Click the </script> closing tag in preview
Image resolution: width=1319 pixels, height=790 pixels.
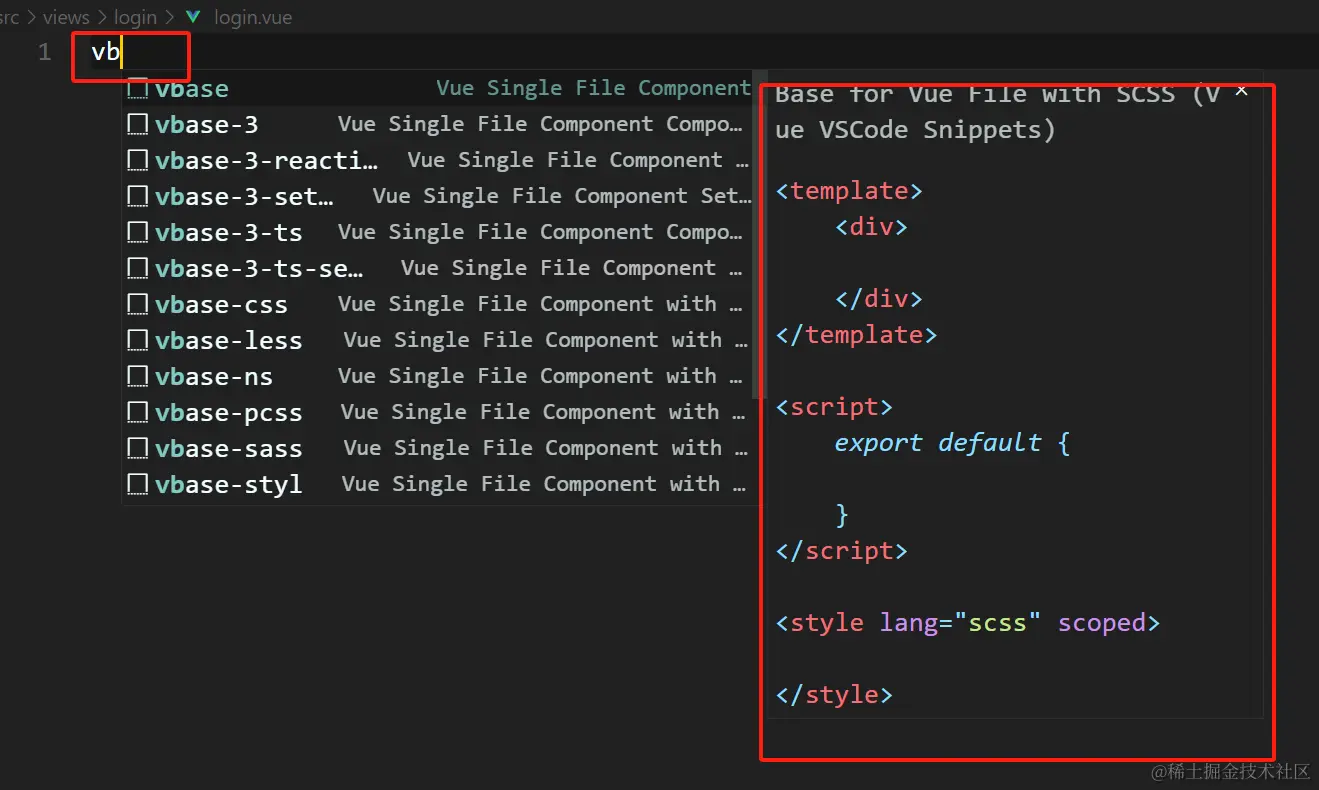(x=841, y=551)
